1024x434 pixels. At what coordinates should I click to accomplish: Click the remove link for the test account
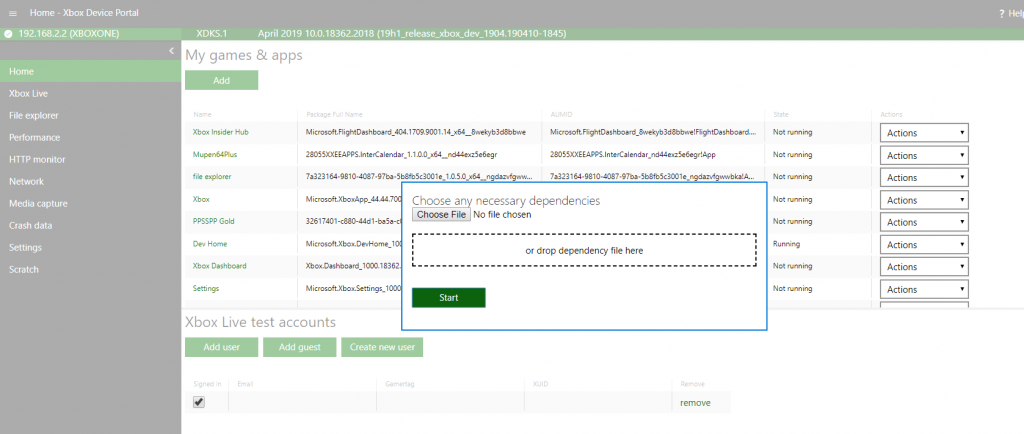(x=695, y=403)
